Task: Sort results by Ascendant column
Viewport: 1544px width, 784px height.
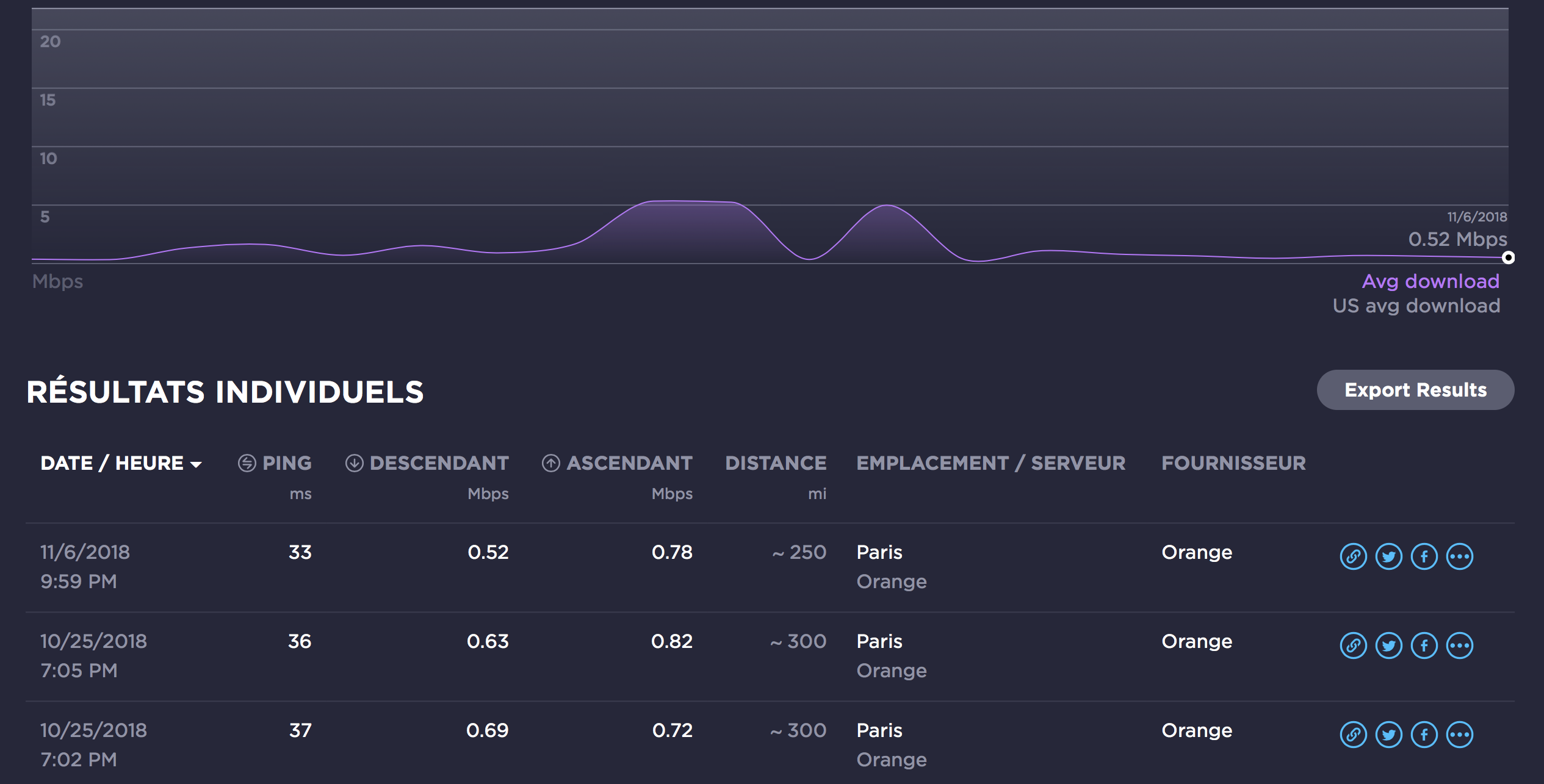Action: [x=629, y=463]
